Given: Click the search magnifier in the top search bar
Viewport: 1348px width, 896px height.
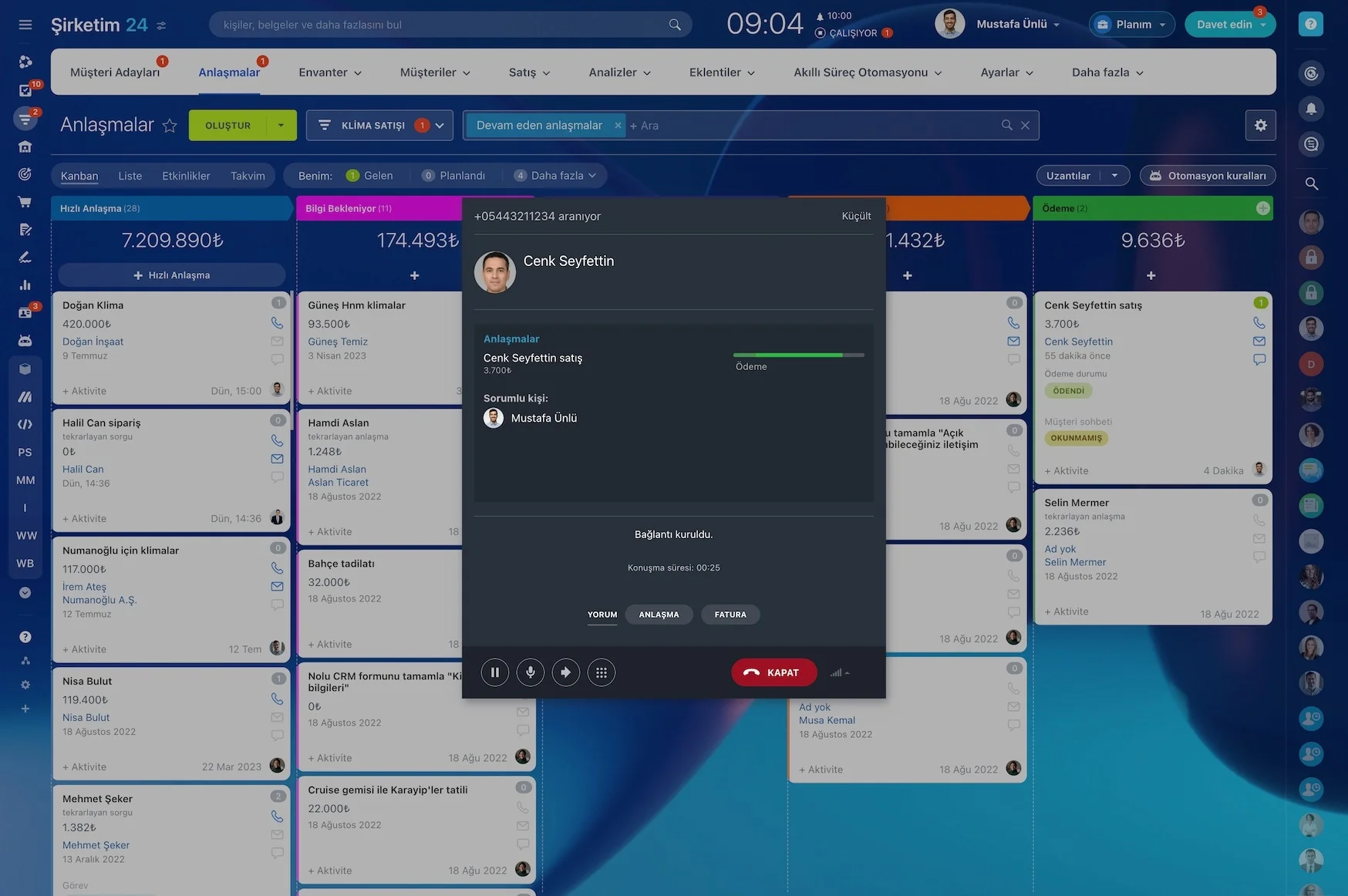Looking at the screenshot, I should pos(675,25).
